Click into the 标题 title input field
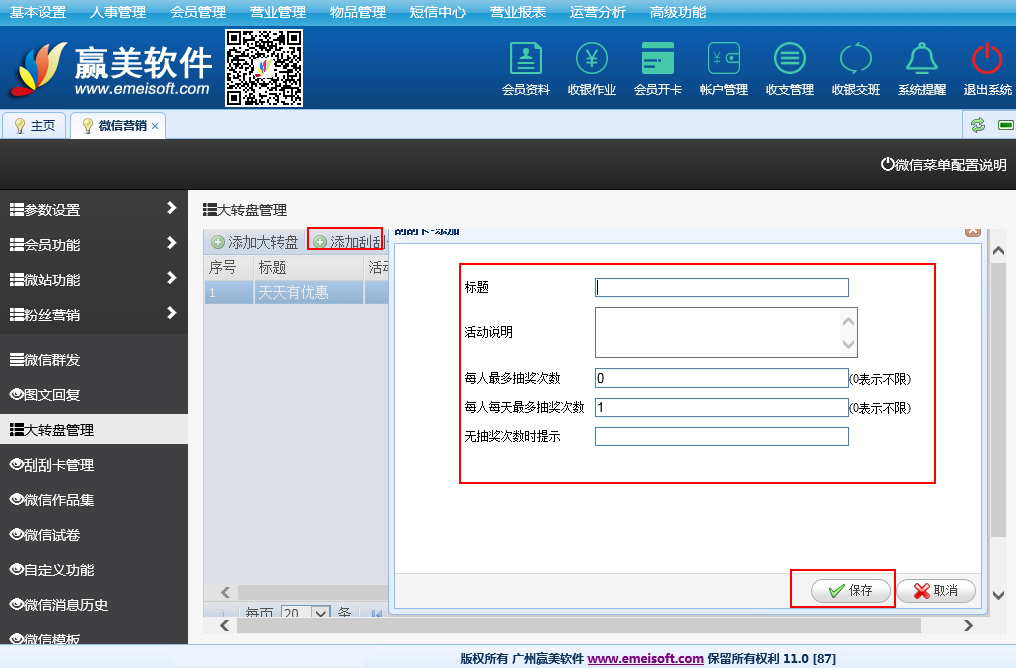 click(x=721, y=288)
